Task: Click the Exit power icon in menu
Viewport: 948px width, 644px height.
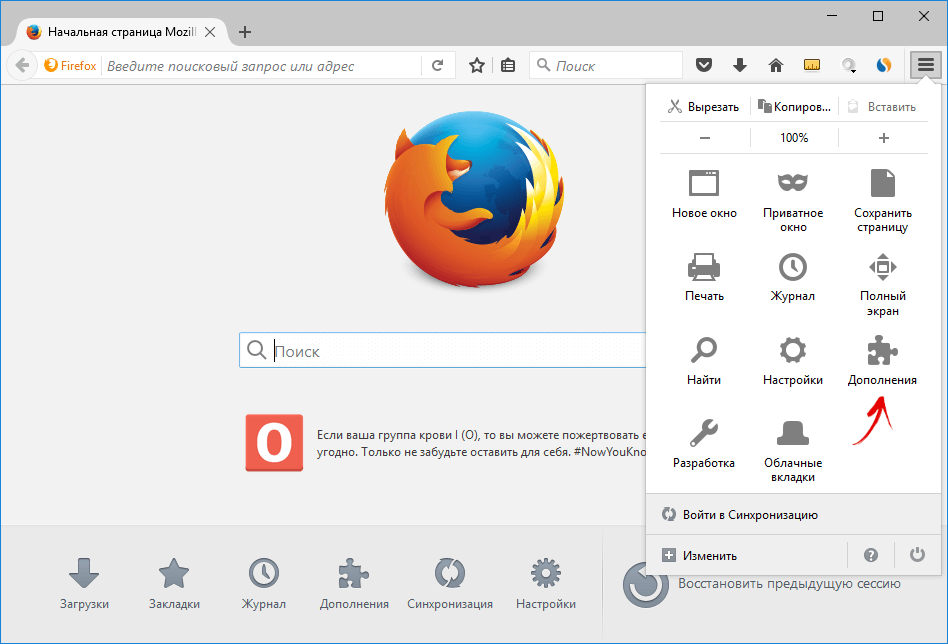Action: click(917, 555)
